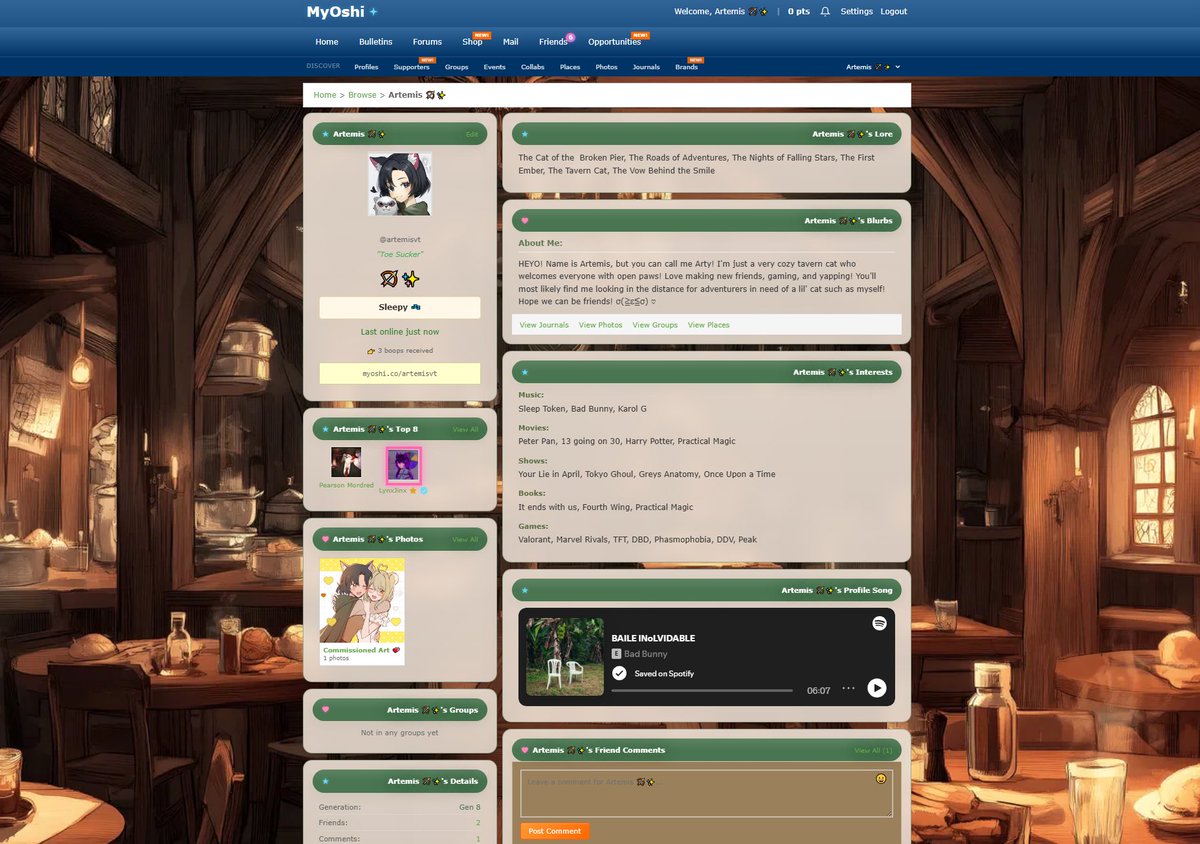Seek on the Spotify progress bar

pos(702,690)
